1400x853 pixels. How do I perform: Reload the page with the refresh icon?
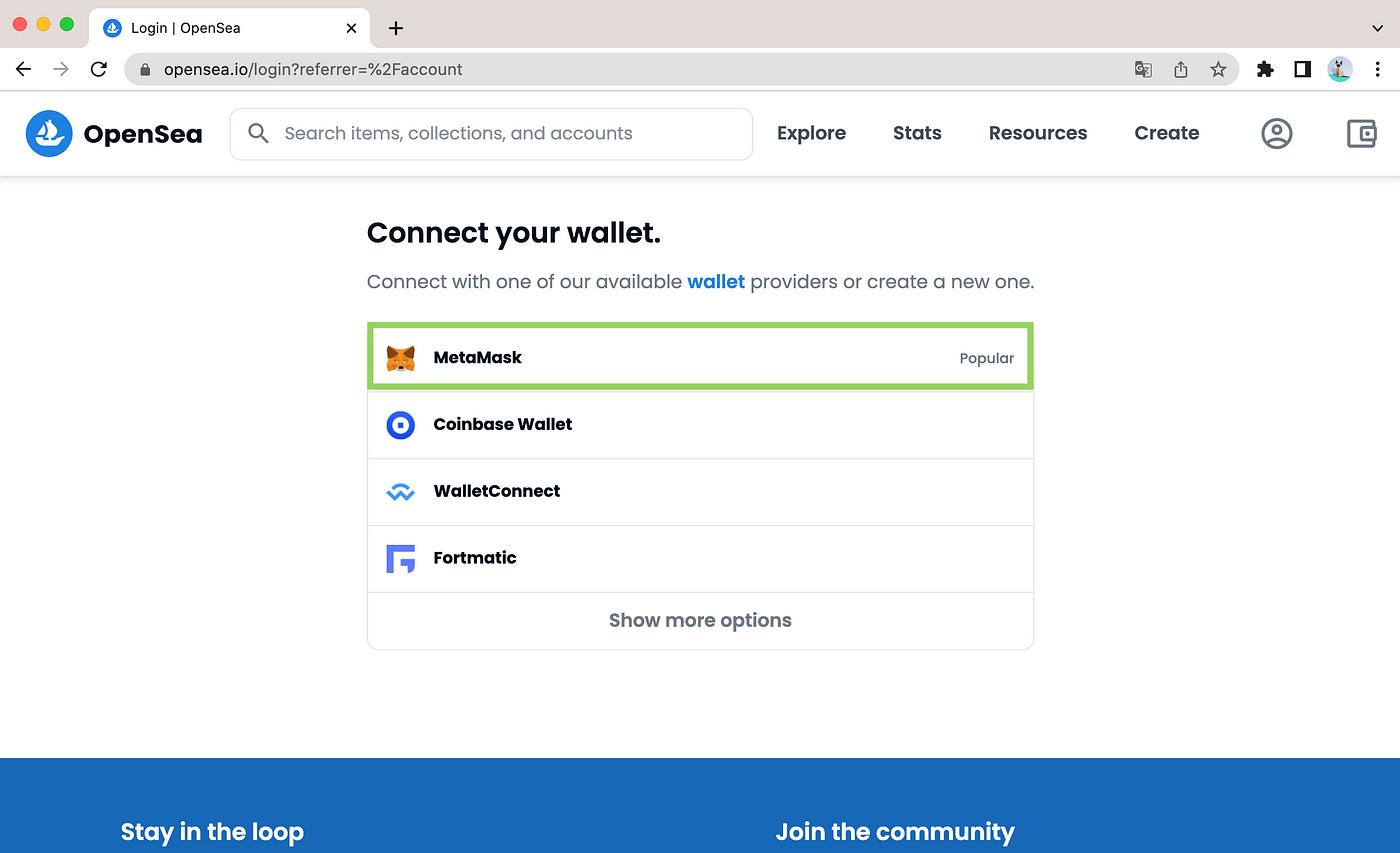click(x=98, y=69)
